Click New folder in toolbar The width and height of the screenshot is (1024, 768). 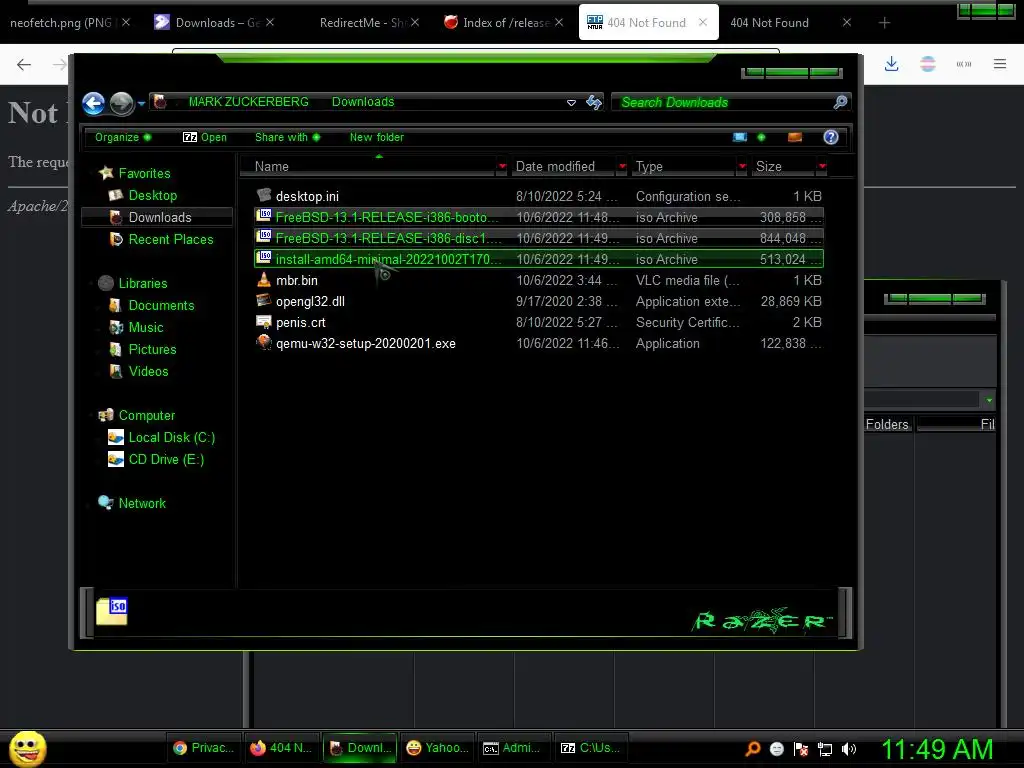click(x=376, y=137)
